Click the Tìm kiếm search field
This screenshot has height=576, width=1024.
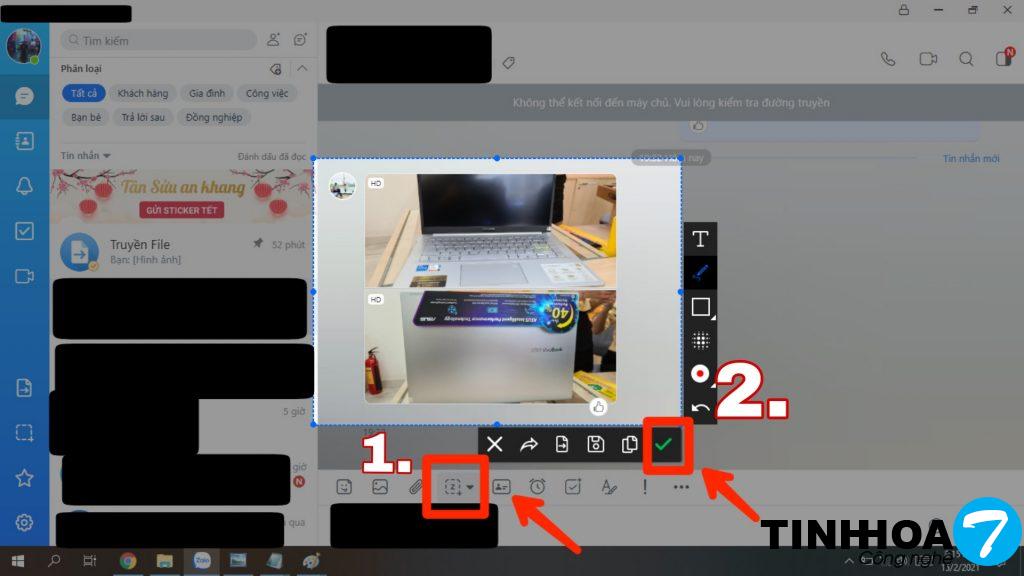(x=160, y=40)
